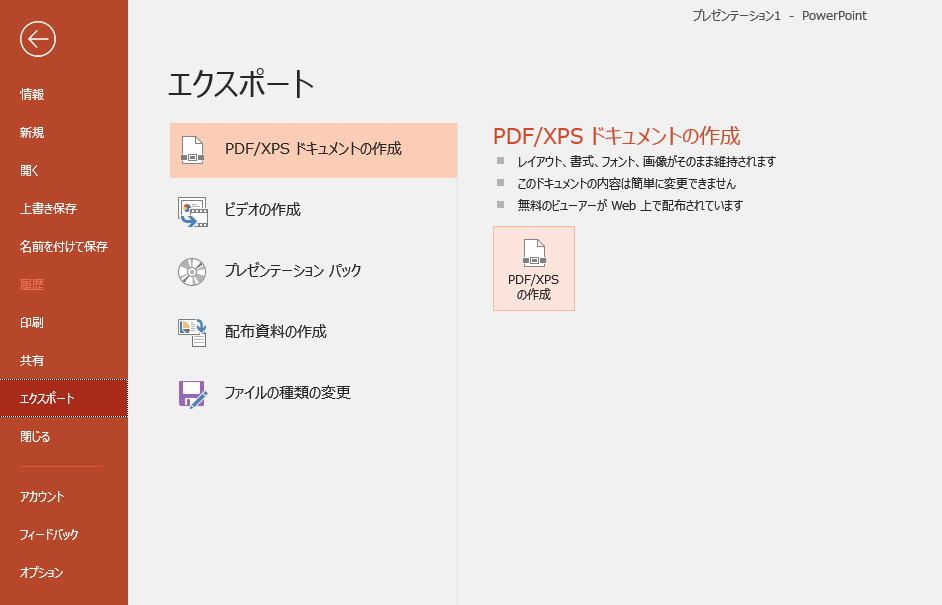
Task: Click the presentation pack CD icon
Action: tap(192, 272)
